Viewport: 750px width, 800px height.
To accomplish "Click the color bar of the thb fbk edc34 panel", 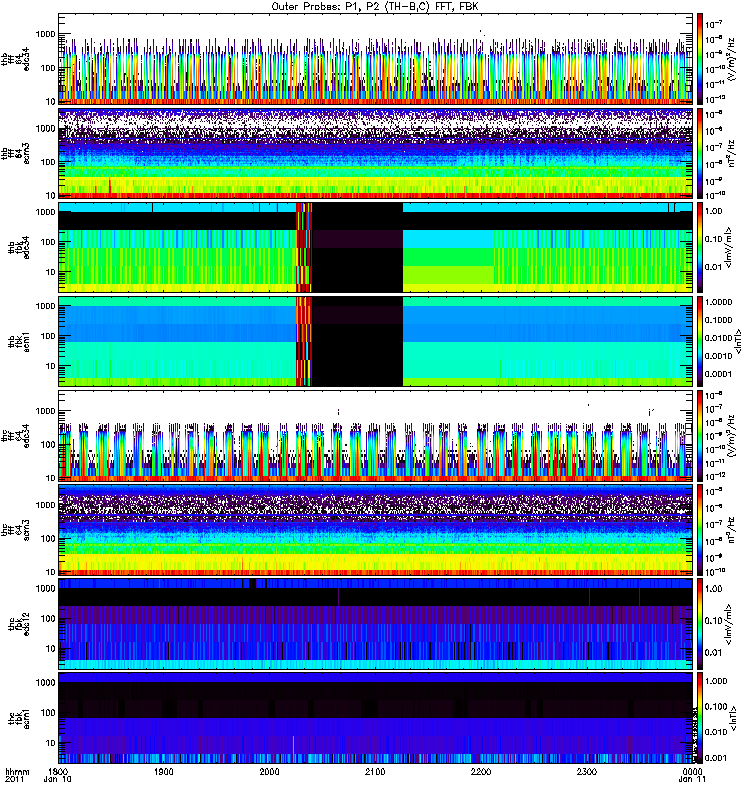I will (701, 247).
